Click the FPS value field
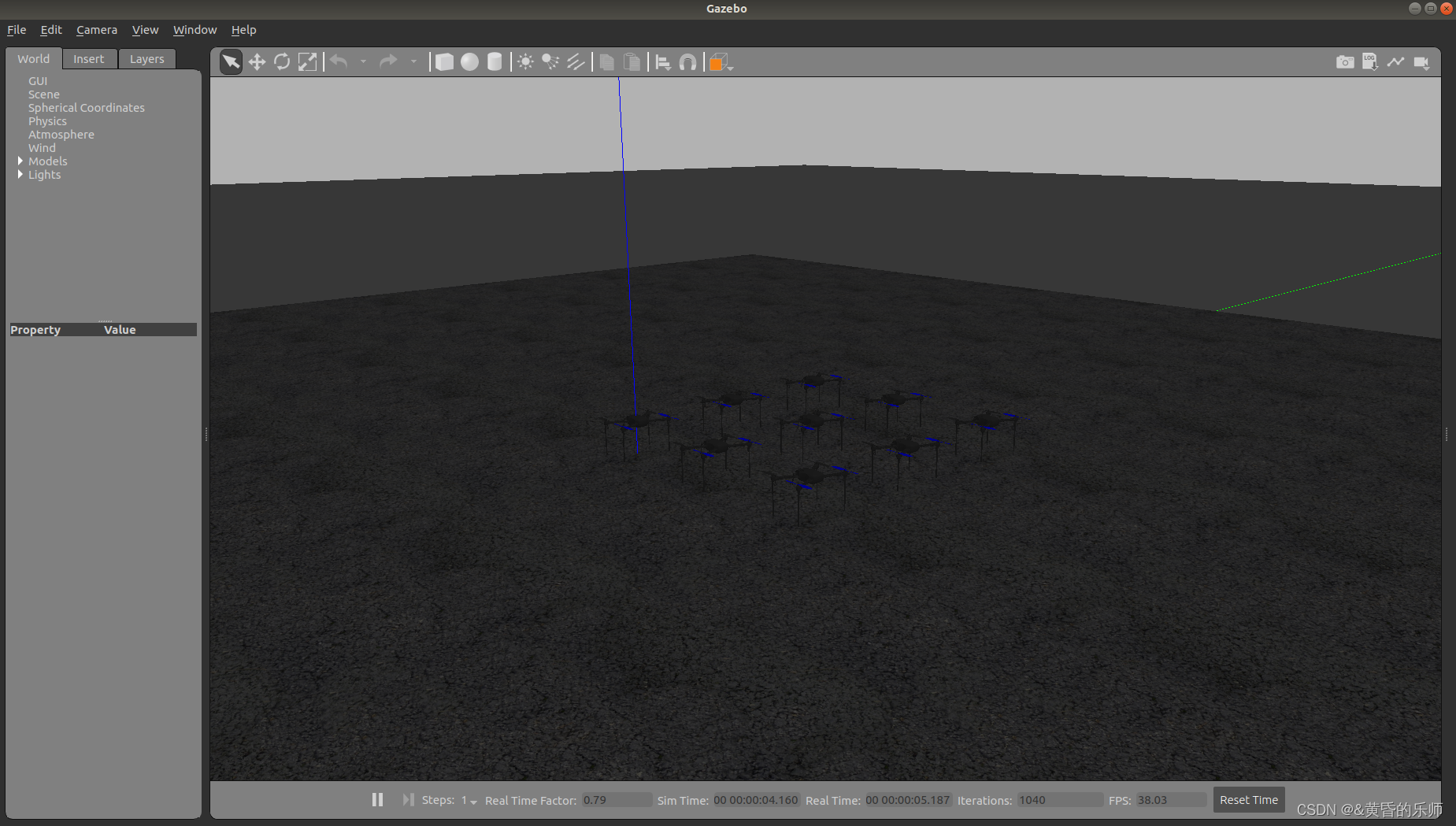The image size is (1456, 826). coord(1171,800)
